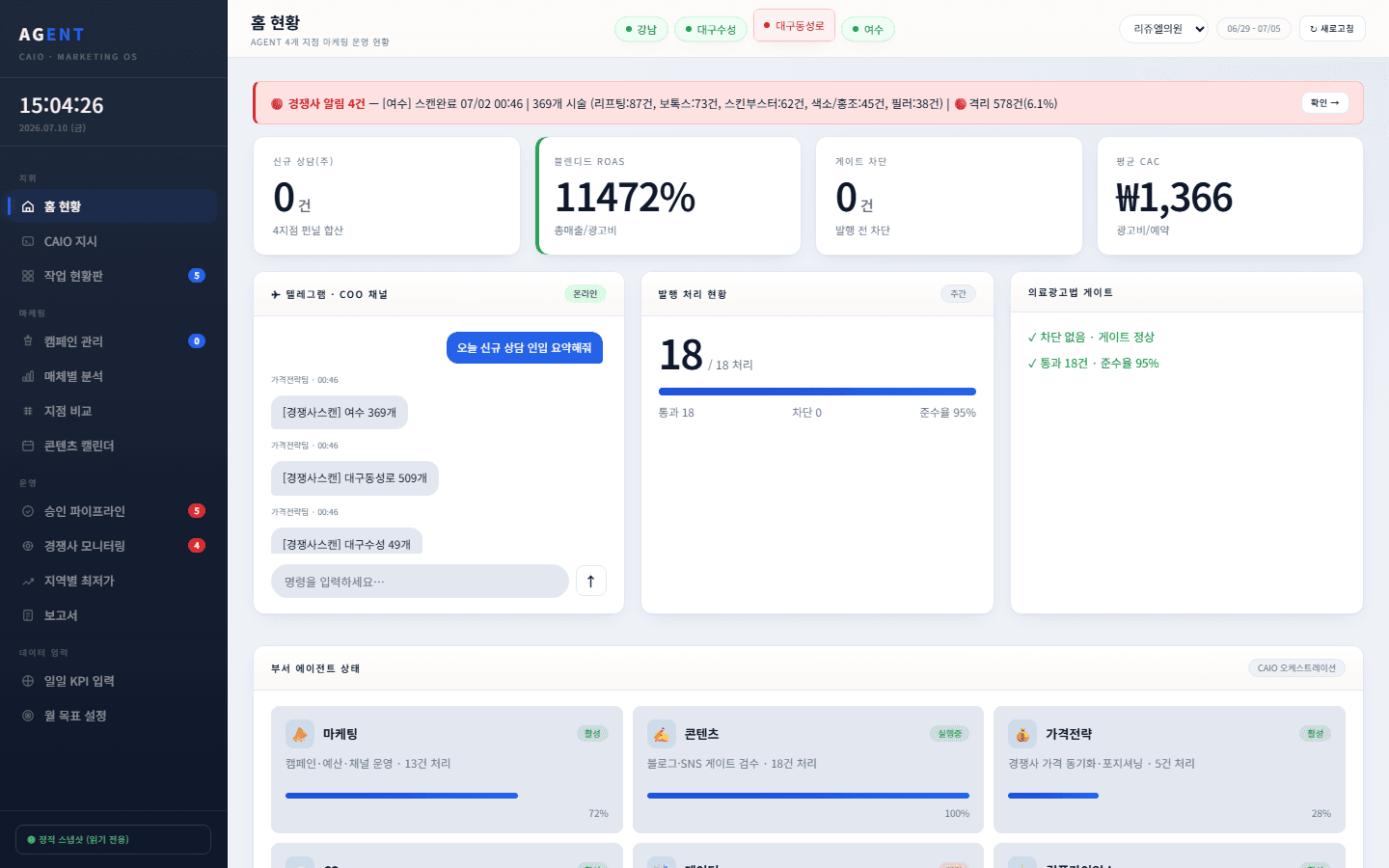Open CAIO 지시 from the sidebar
Screen dimensions: 1389x868
pyautogui.click(x=112, y=241)
